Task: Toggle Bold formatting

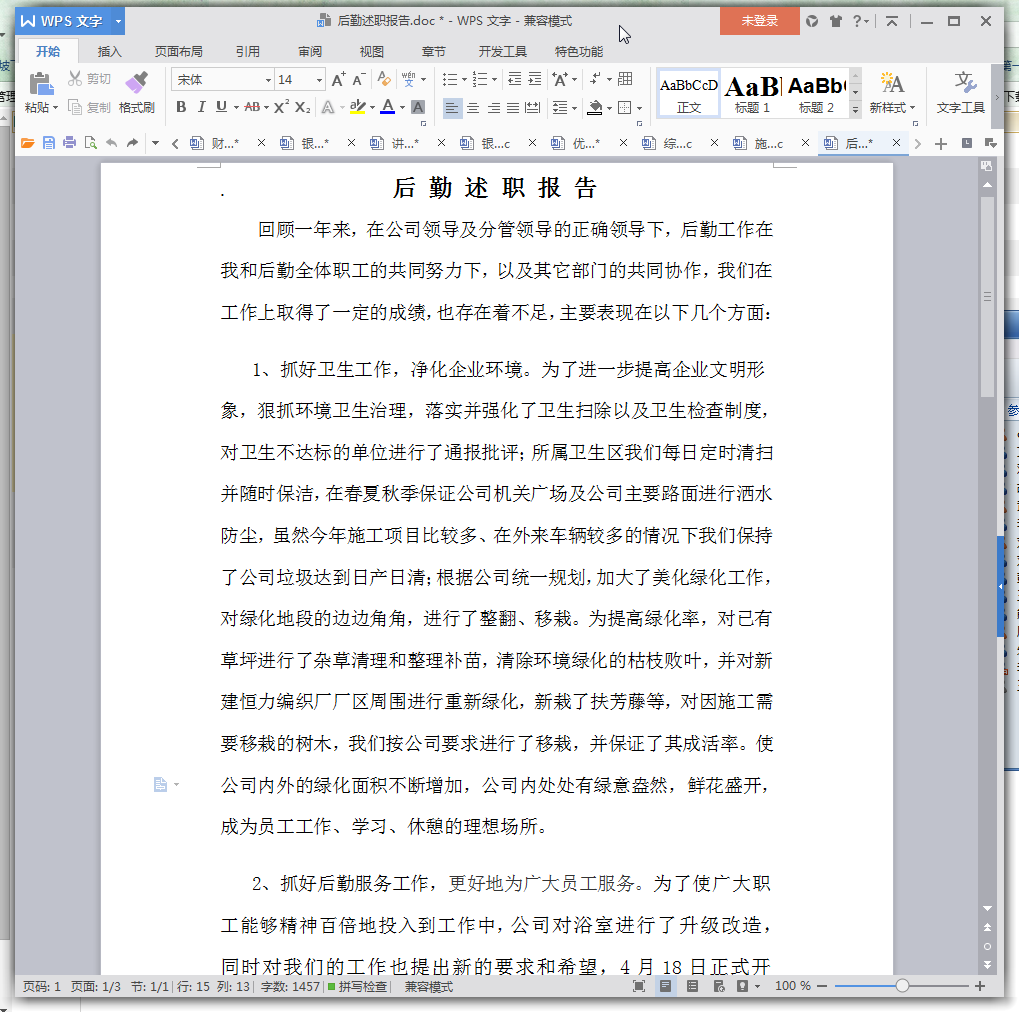Action: pos(181,107)
